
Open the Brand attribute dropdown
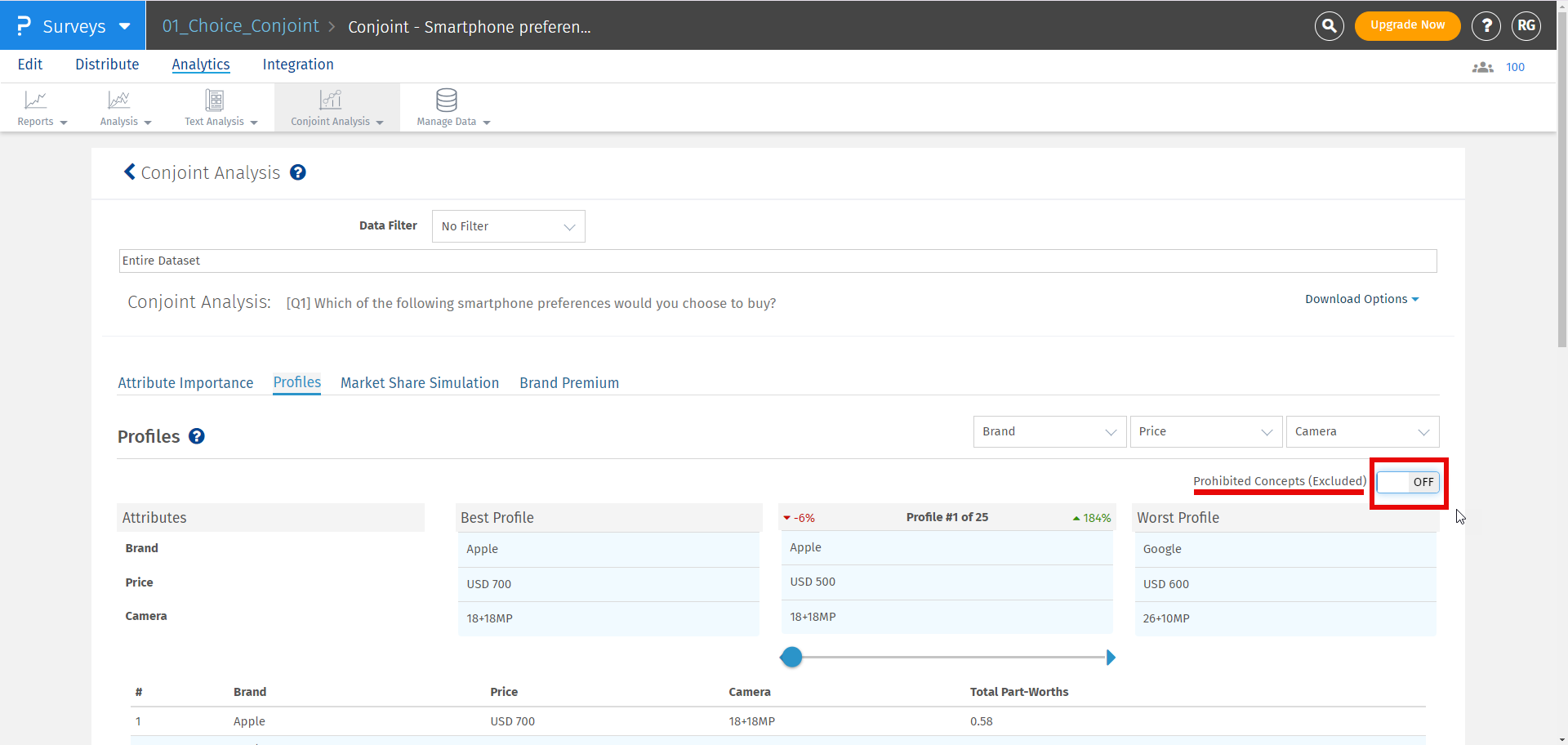(1049, 431)
